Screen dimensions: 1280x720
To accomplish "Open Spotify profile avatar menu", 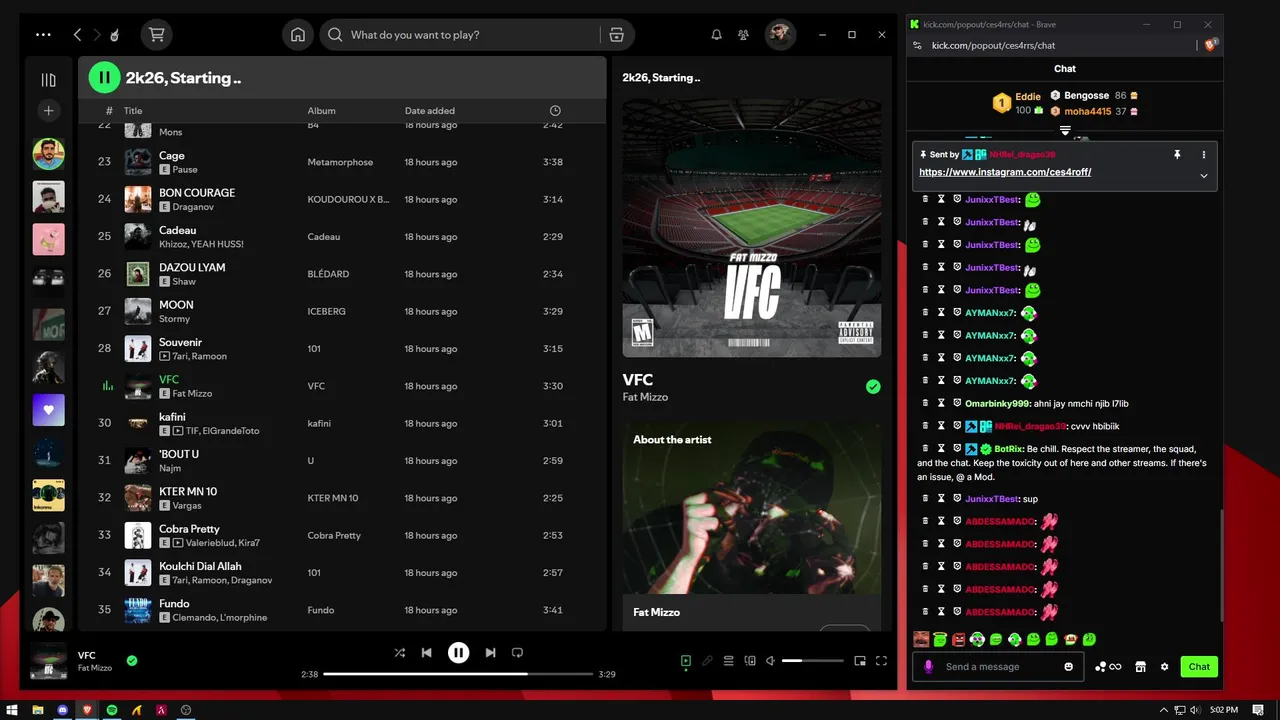I will click(780, 34).
